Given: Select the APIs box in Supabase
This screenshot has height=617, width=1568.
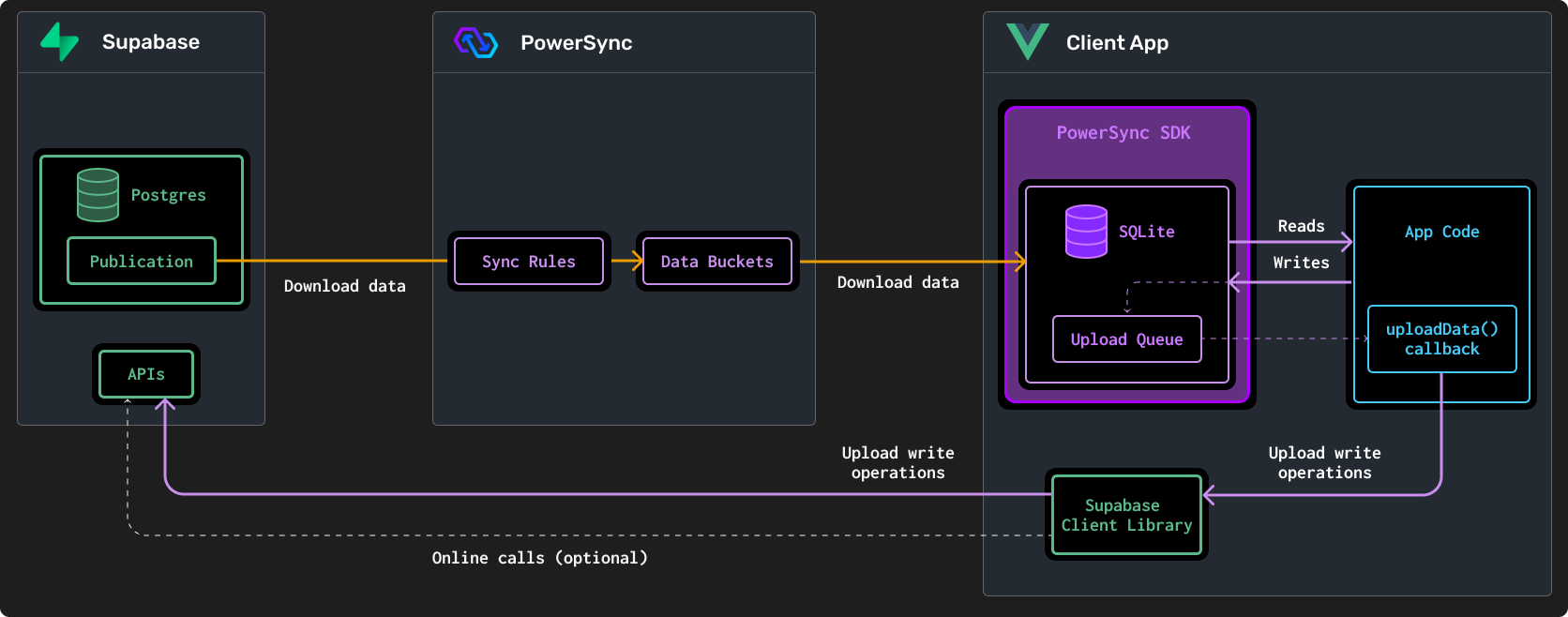Looking at the screenshot, I should (x=146, y=374).
